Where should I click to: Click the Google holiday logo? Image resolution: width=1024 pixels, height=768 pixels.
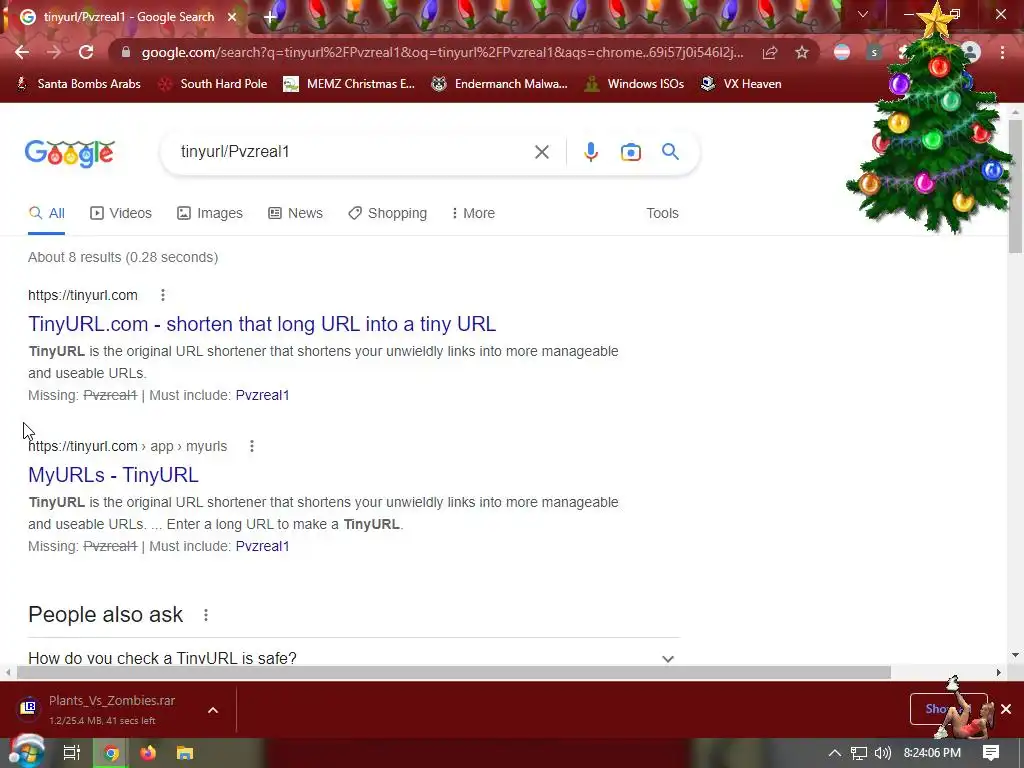[x=70, y=153]
